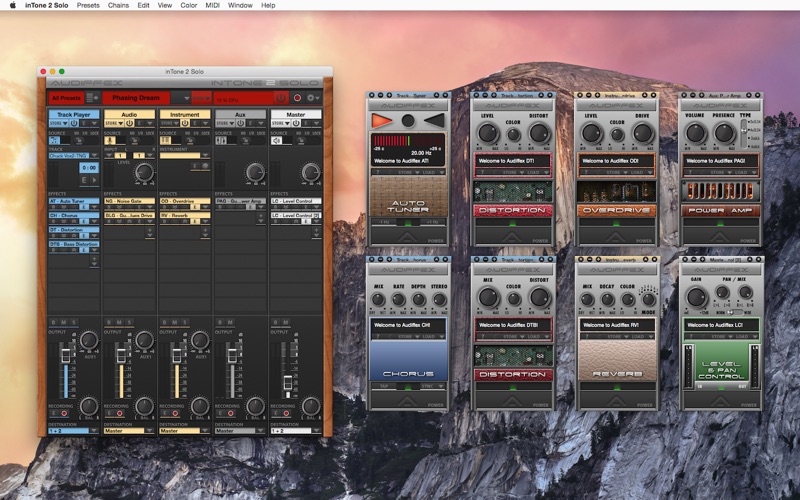Click the speaker source icon on Master channel

pyautogui.click(x=277, y=140)
